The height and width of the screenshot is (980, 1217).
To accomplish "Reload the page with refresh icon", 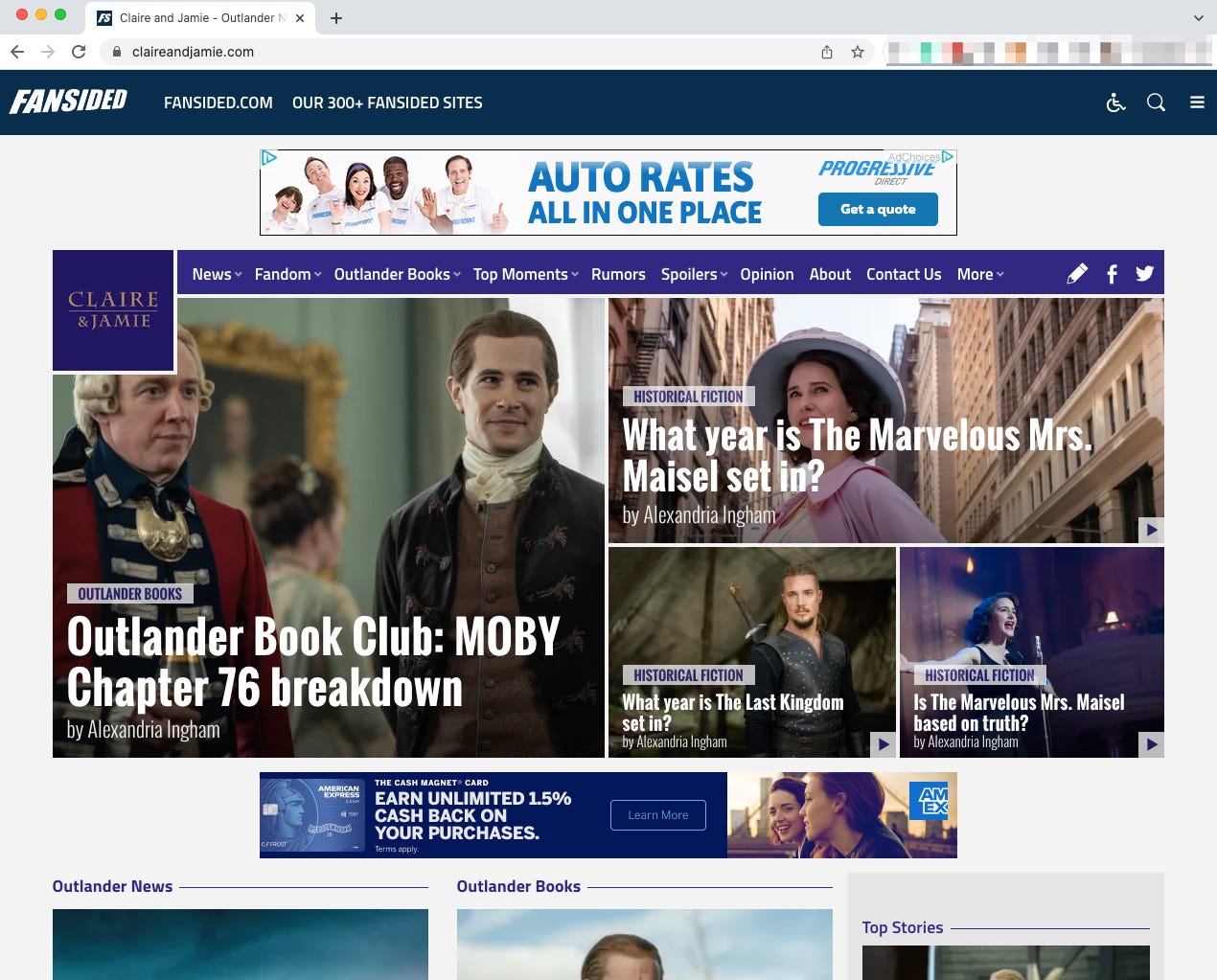I will [x=79, y=52].
